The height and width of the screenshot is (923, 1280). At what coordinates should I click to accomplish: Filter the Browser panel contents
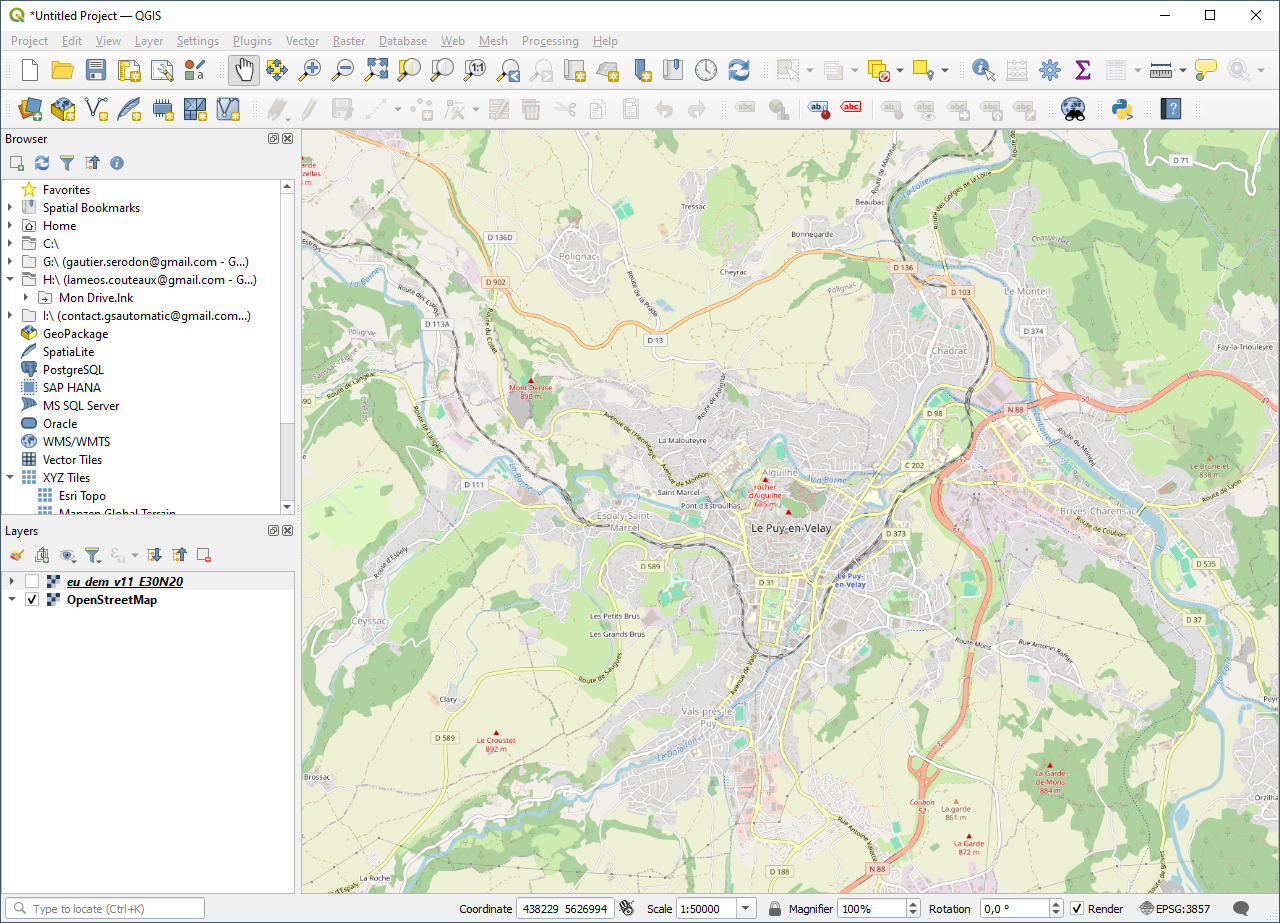(67, 162)
